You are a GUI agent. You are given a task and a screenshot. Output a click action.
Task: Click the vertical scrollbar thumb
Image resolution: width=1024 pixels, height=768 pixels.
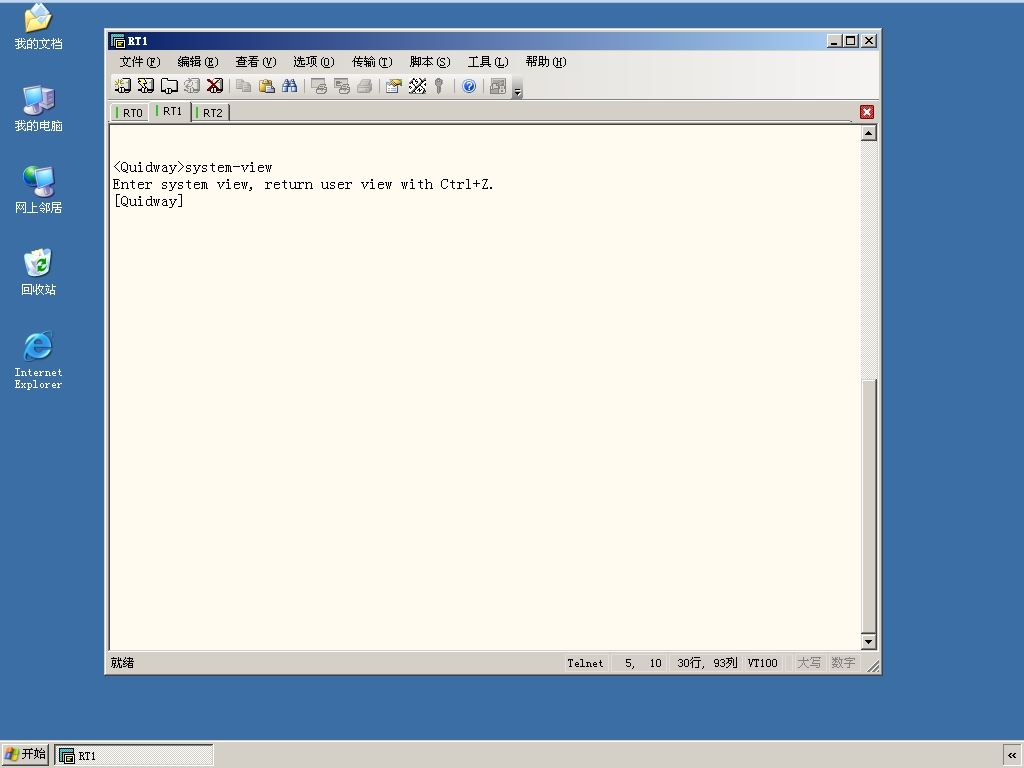[x=869, y=505]
